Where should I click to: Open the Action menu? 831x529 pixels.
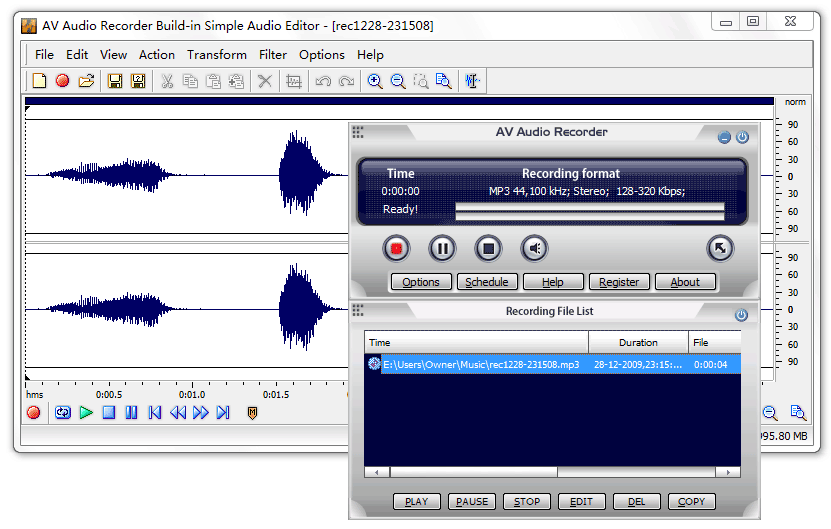tap(157, 55)
